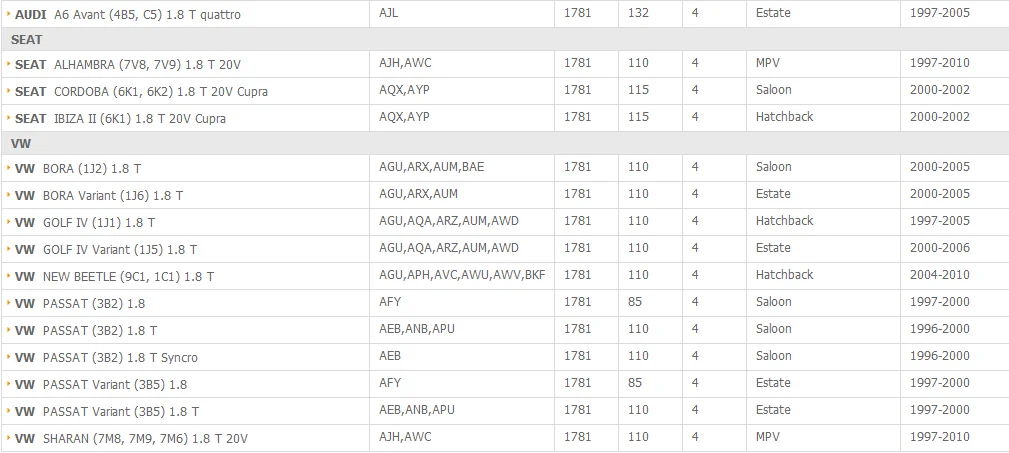Image resolution: width=1009 pixels, height=453 pixels.
Task: Click cylinder count 4 in NEW BEETLE row
Action: tap(695, 275)
